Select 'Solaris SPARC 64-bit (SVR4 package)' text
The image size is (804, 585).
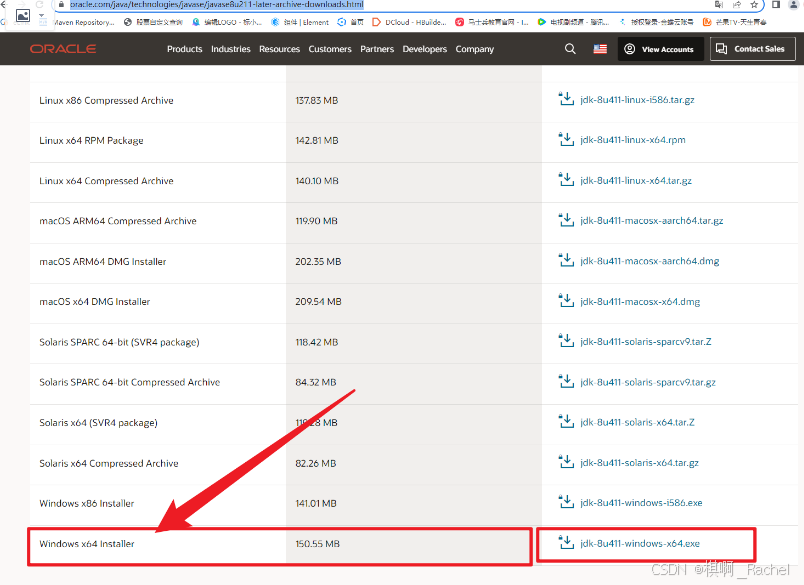pos(119,342)
